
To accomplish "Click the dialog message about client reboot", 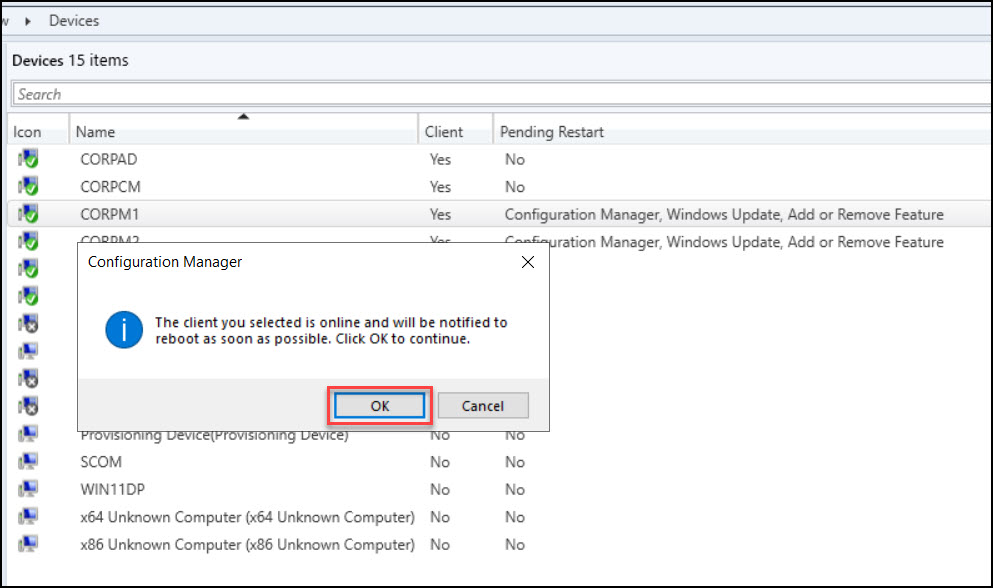I will 331,330.
